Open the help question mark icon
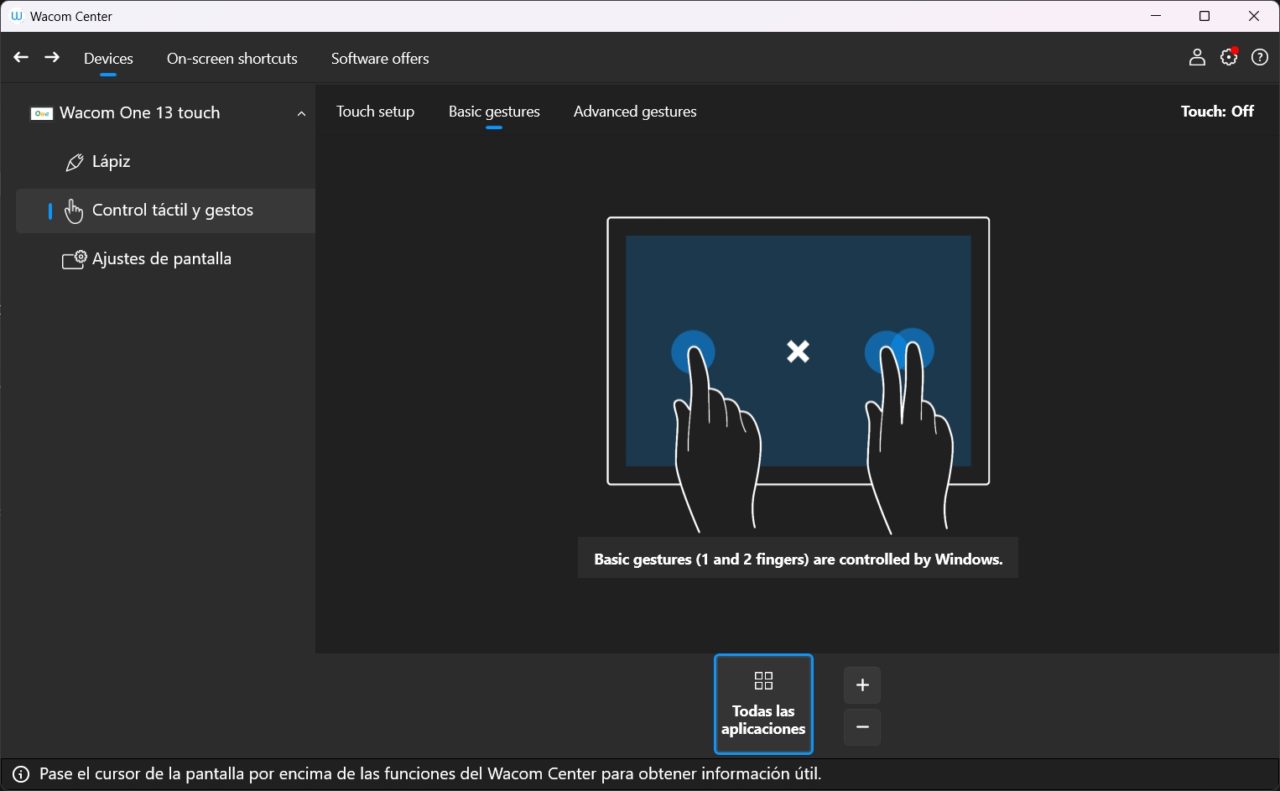This screenshot has width=1280, height=791. (x=1260, y=58)
